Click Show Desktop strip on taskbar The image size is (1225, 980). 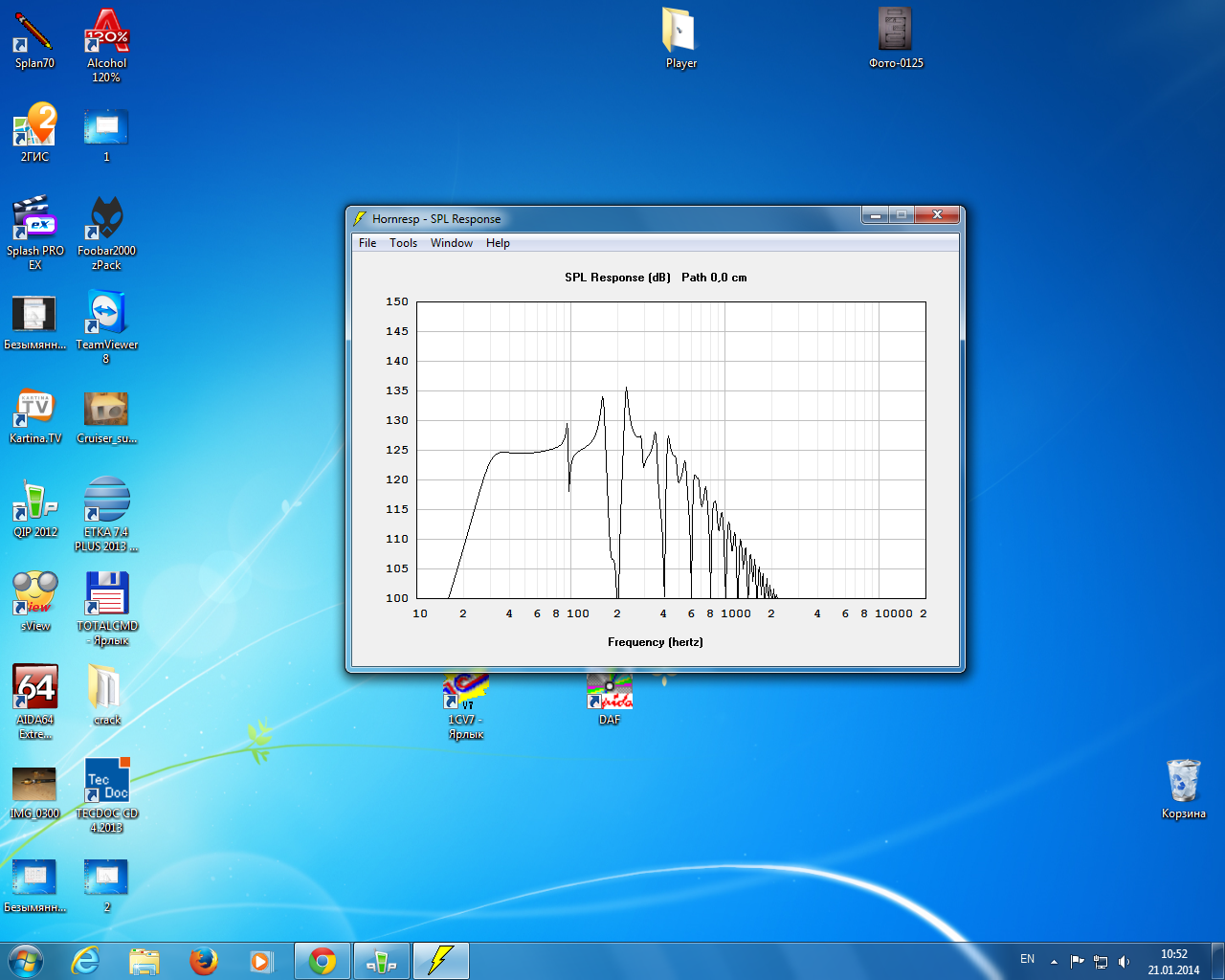(x=1217, y=961)
